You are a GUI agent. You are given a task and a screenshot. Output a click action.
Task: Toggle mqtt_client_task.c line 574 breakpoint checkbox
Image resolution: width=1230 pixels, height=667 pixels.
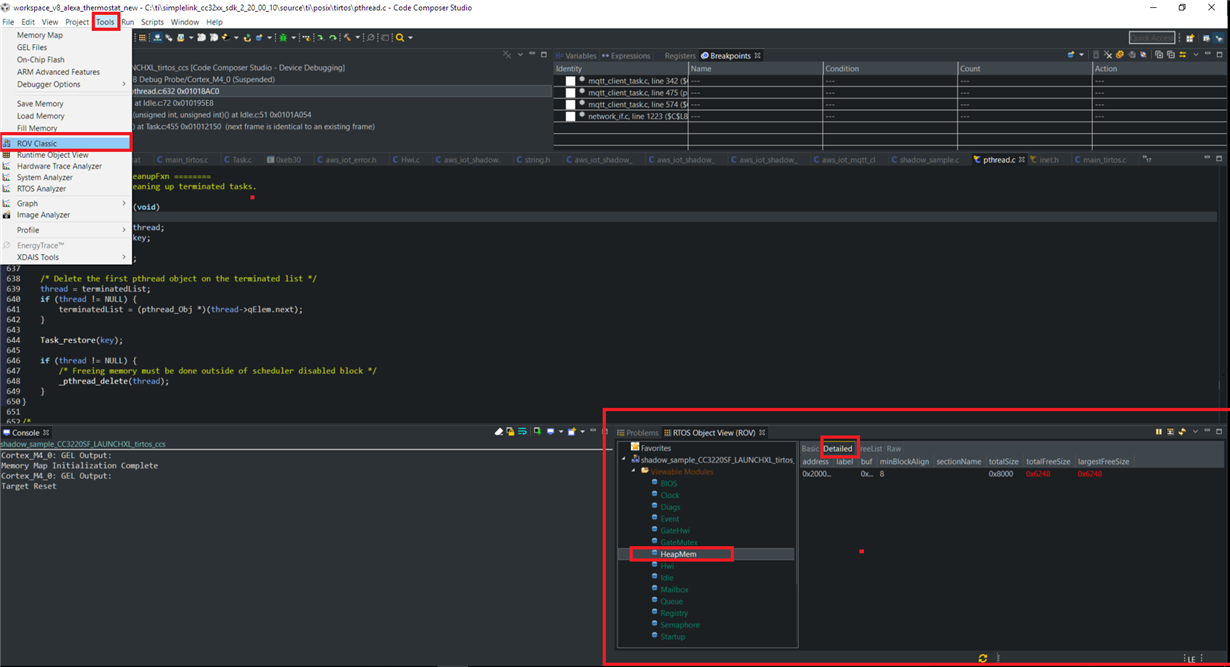click(x=570, y=104)
